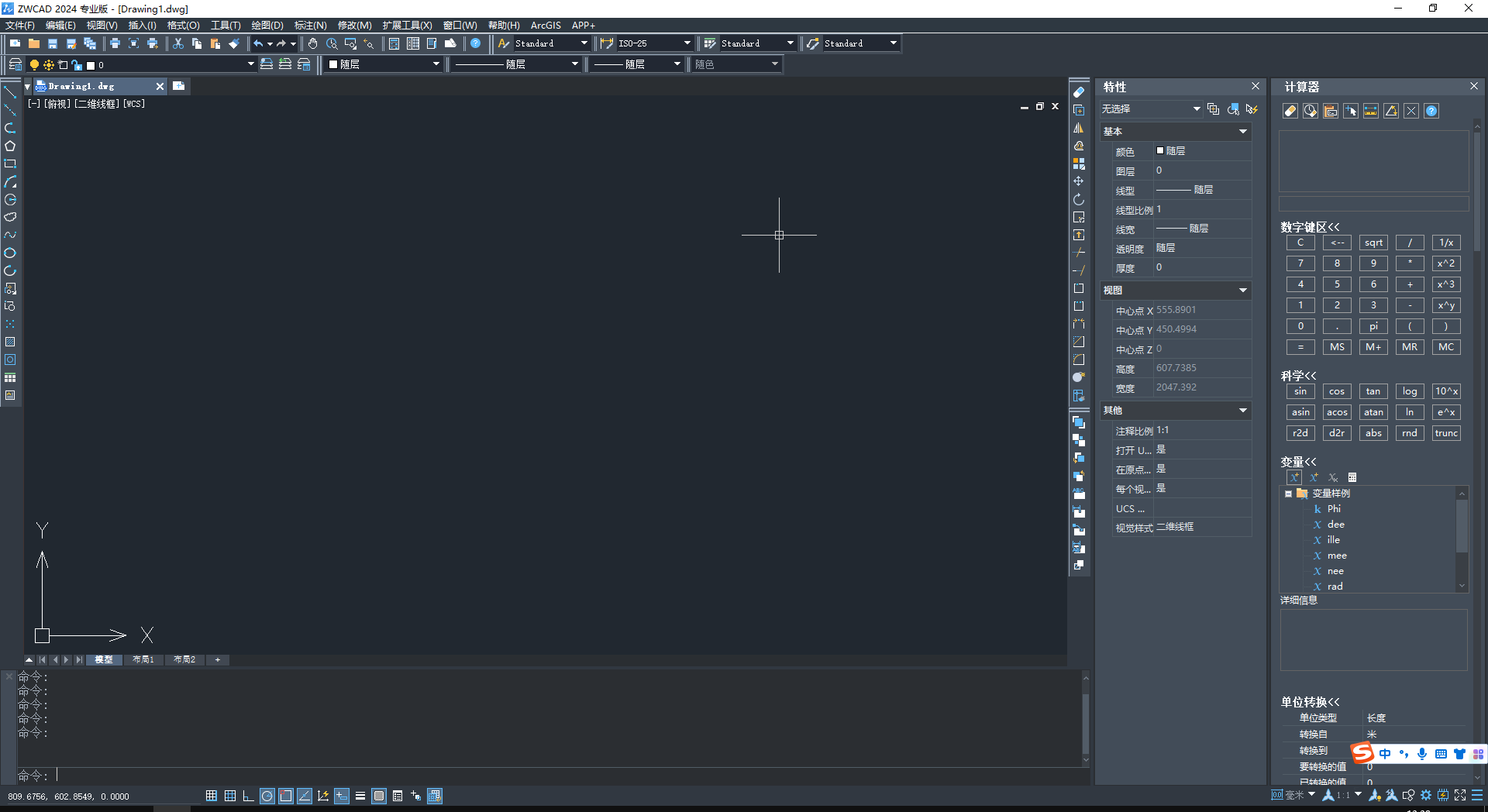Open the Layer Properties manager icon

tap(15, 64)
